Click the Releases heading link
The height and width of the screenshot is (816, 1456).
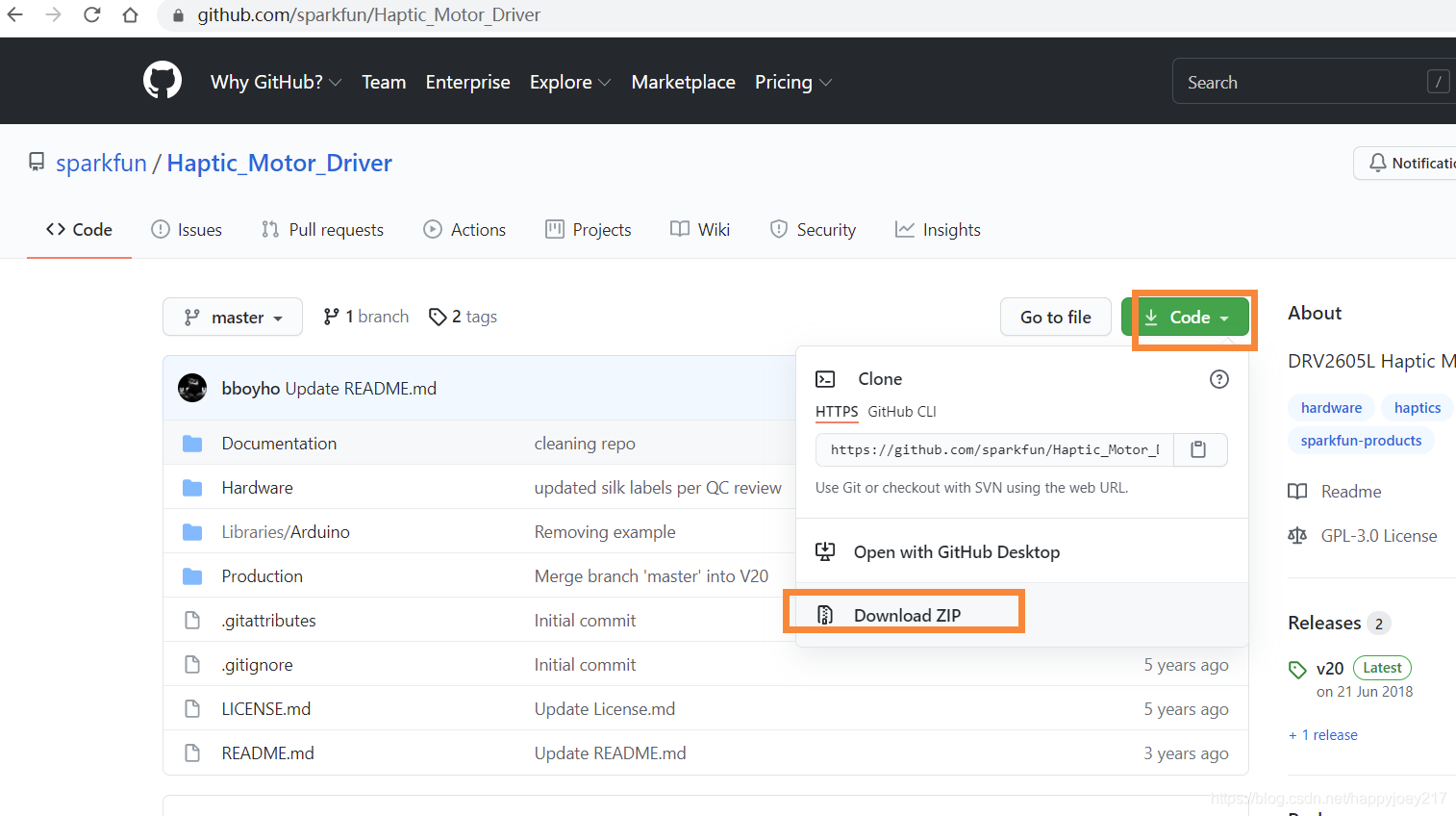point(1324,623)
